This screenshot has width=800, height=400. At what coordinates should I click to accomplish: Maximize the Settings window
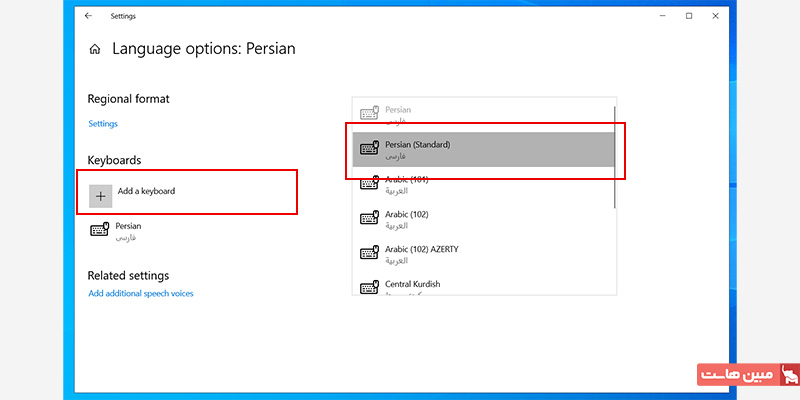point(689,16)
